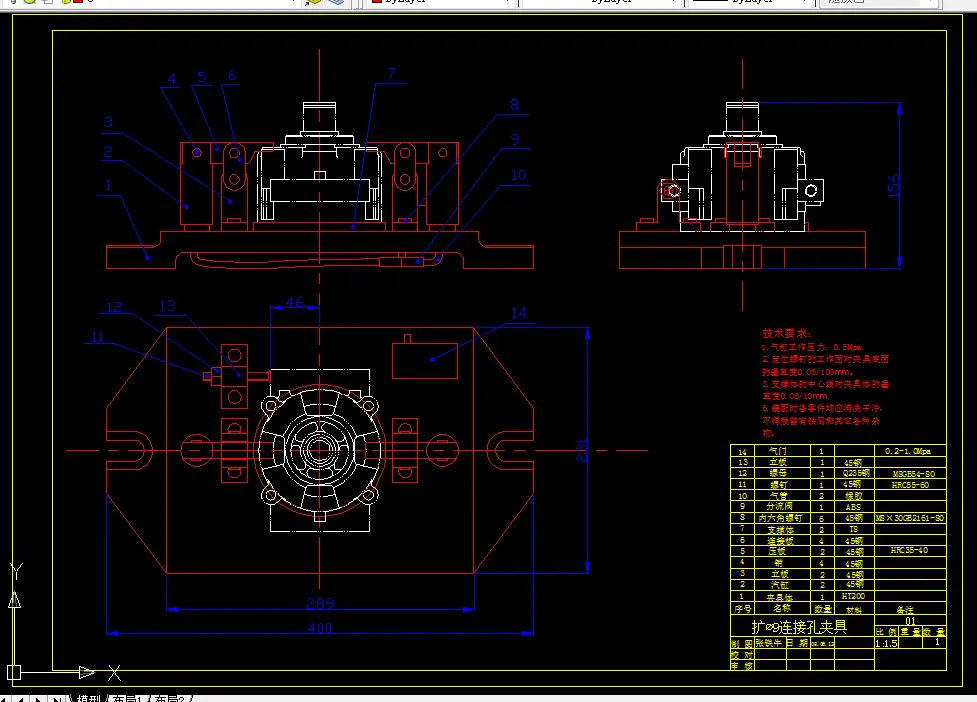Viewport: 977px width, 702px height.
Task: Click balloon label 11 in plan view
Action: 98,337
